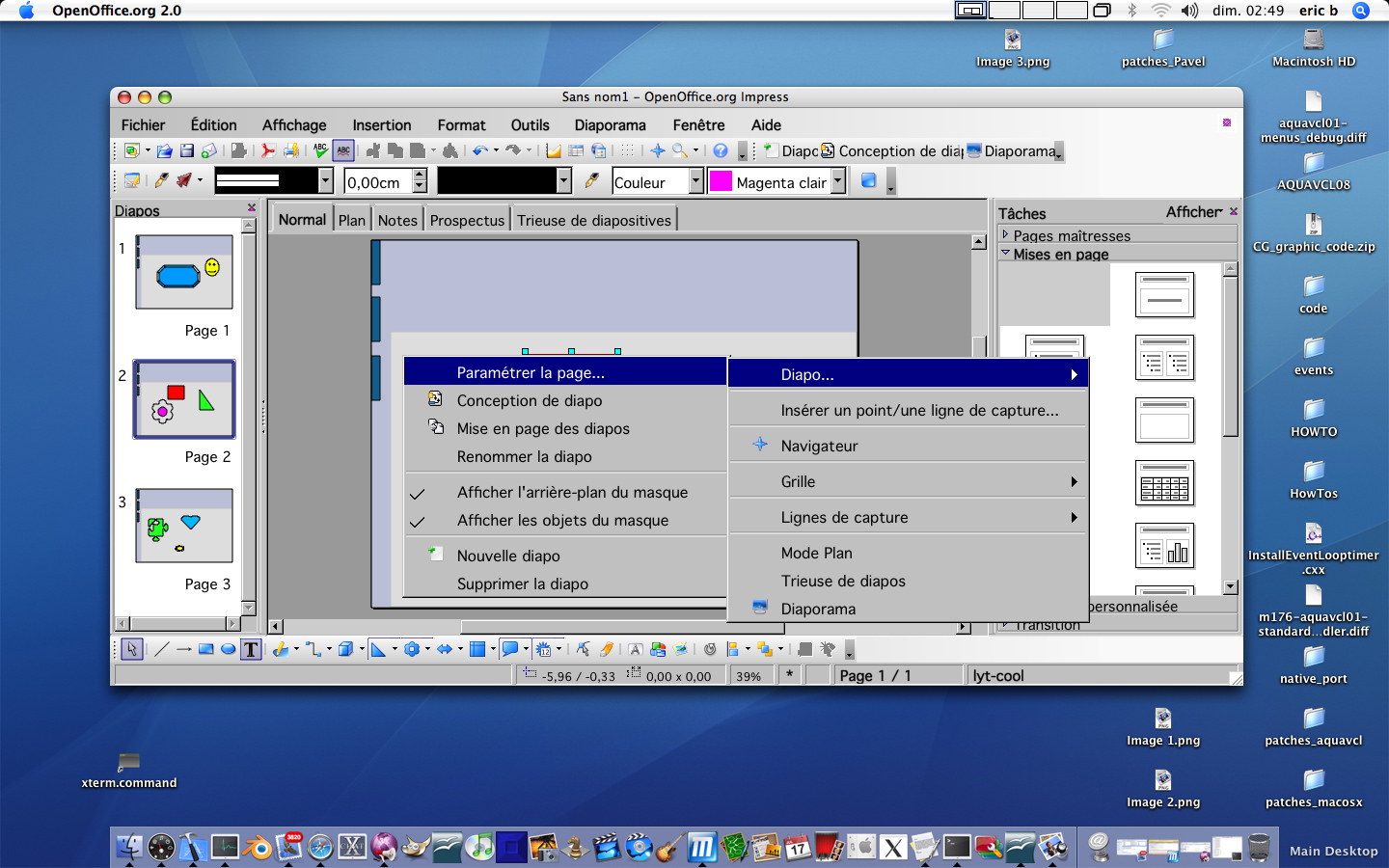Screen dimensions: 1389x868
Task: Open the line style dropdown
Action: [325, 180]
